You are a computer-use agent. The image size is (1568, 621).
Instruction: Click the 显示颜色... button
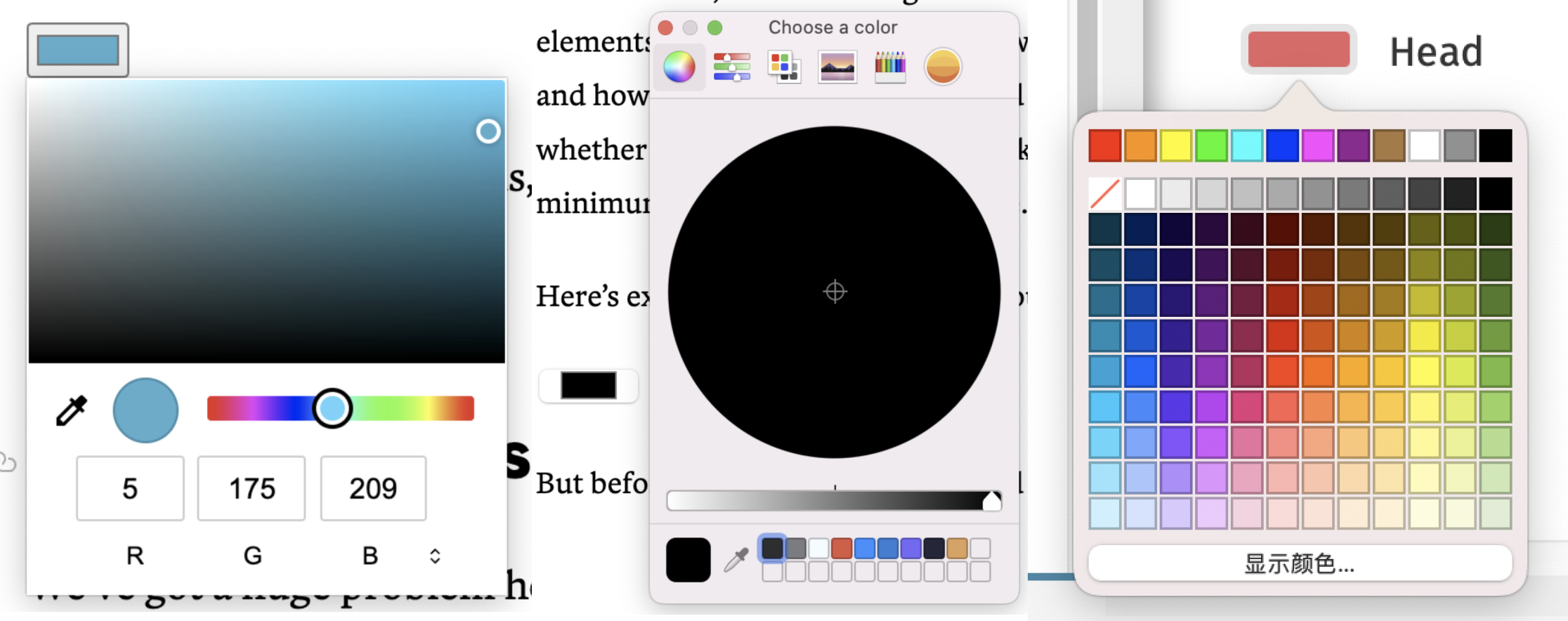(1300, 563)
